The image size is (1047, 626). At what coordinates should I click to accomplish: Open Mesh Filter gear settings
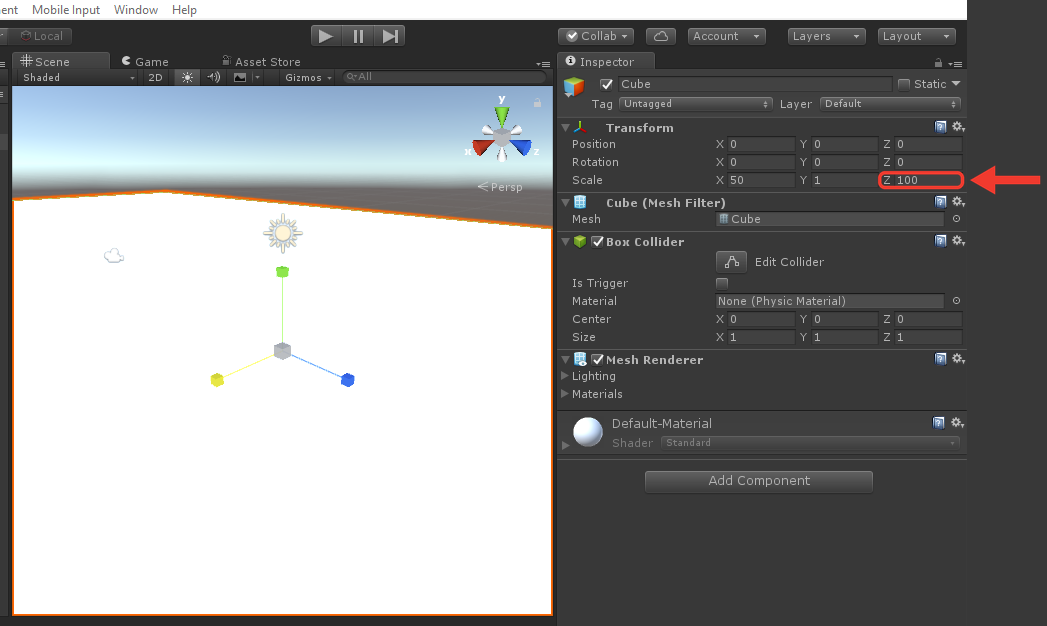(958, 202)
